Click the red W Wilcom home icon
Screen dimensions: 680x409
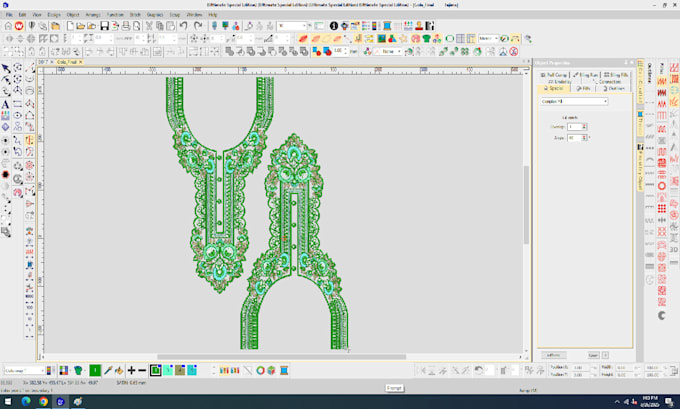tap(19, 26)
